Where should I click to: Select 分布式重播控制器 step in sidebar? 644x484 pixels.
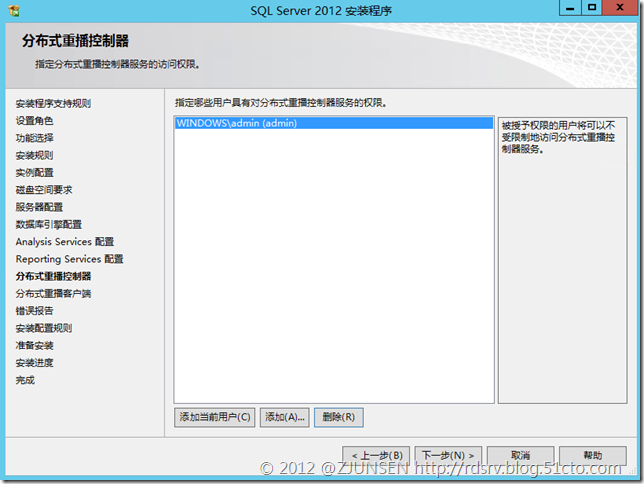(x=53, y=276)
